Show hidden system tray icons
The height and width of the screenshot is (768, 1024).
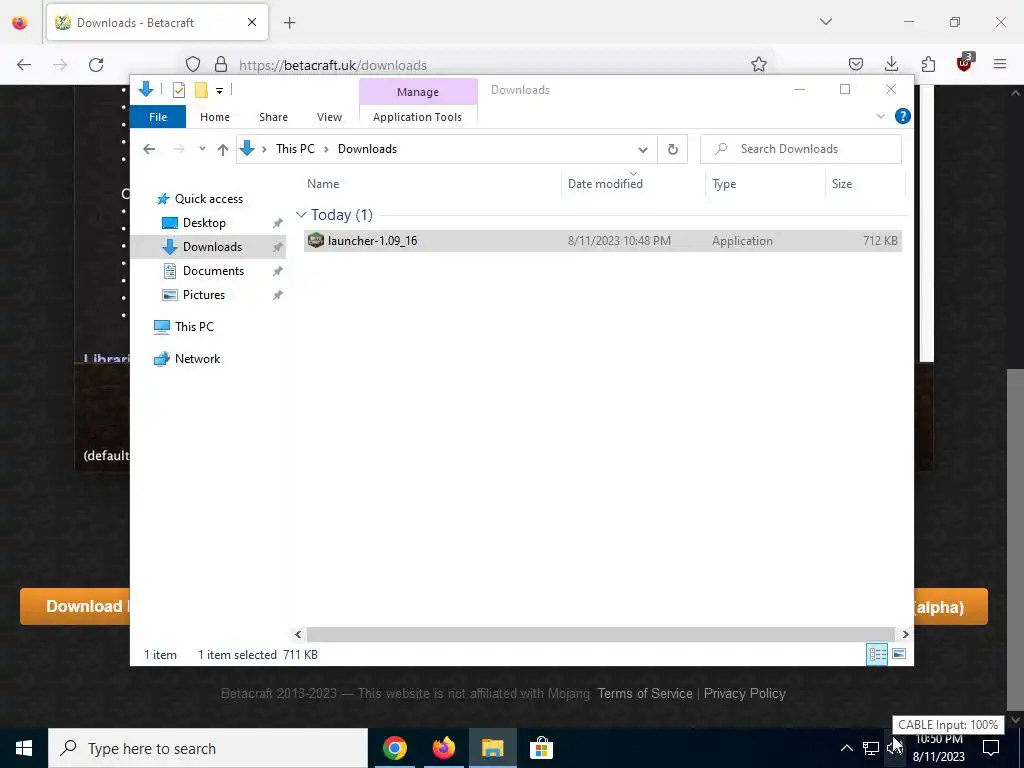tap(846, 748)
